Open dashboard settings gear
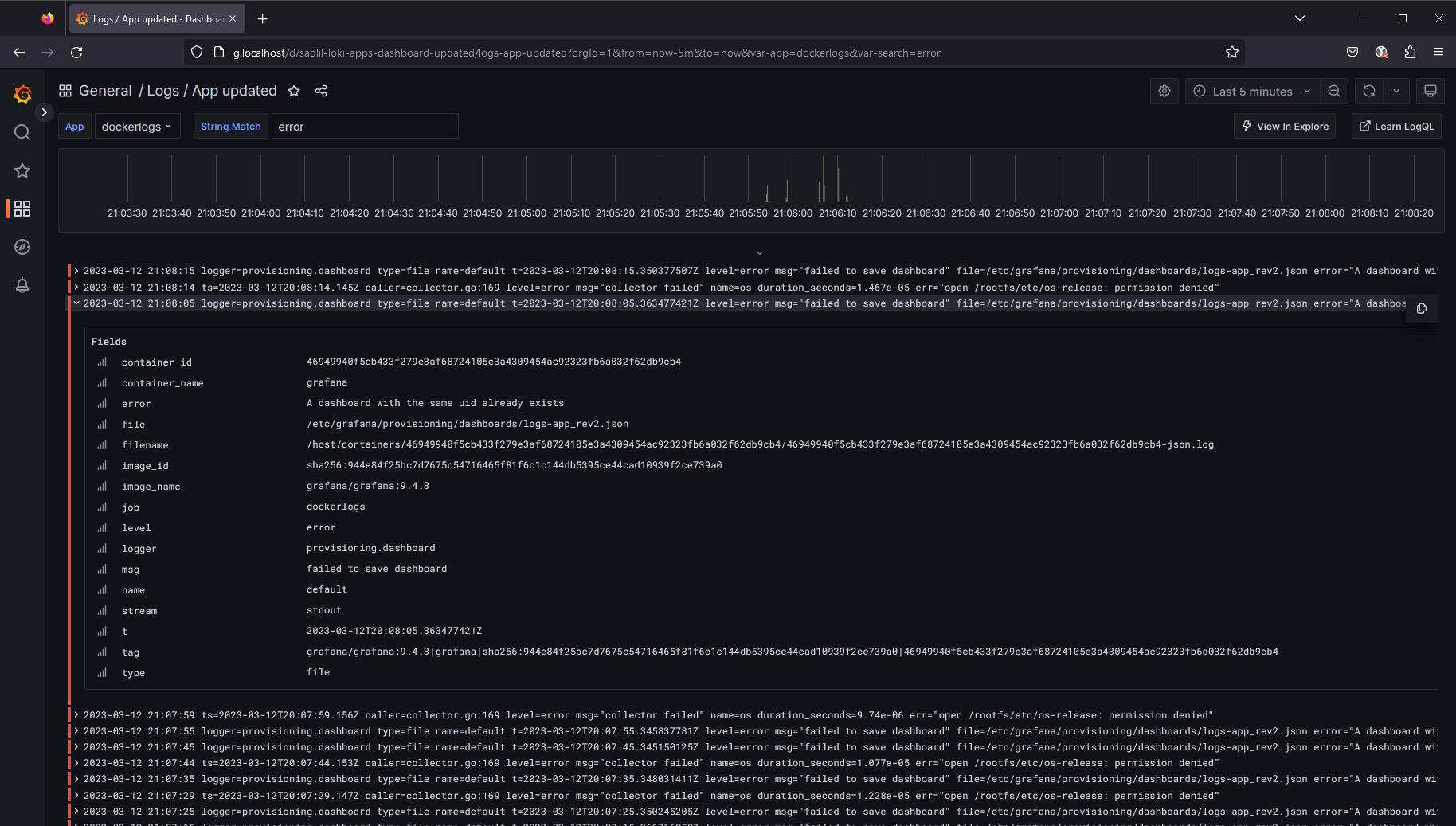This screenshot has width=1456, height=826. 1164,91
